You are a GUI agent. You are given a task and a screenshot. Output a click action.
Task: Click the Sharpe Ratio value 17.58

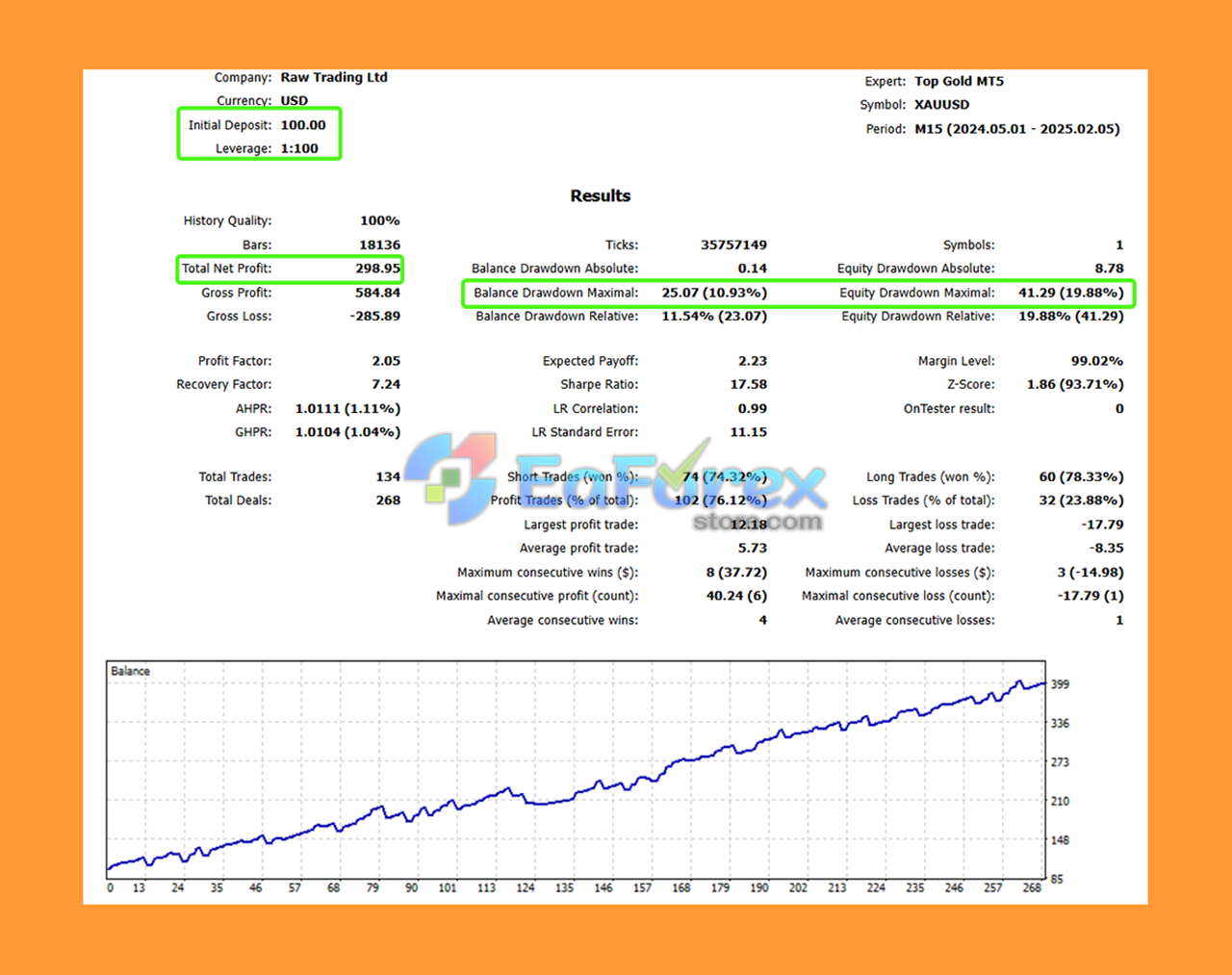pyautogui.click(x=749, y=384)
